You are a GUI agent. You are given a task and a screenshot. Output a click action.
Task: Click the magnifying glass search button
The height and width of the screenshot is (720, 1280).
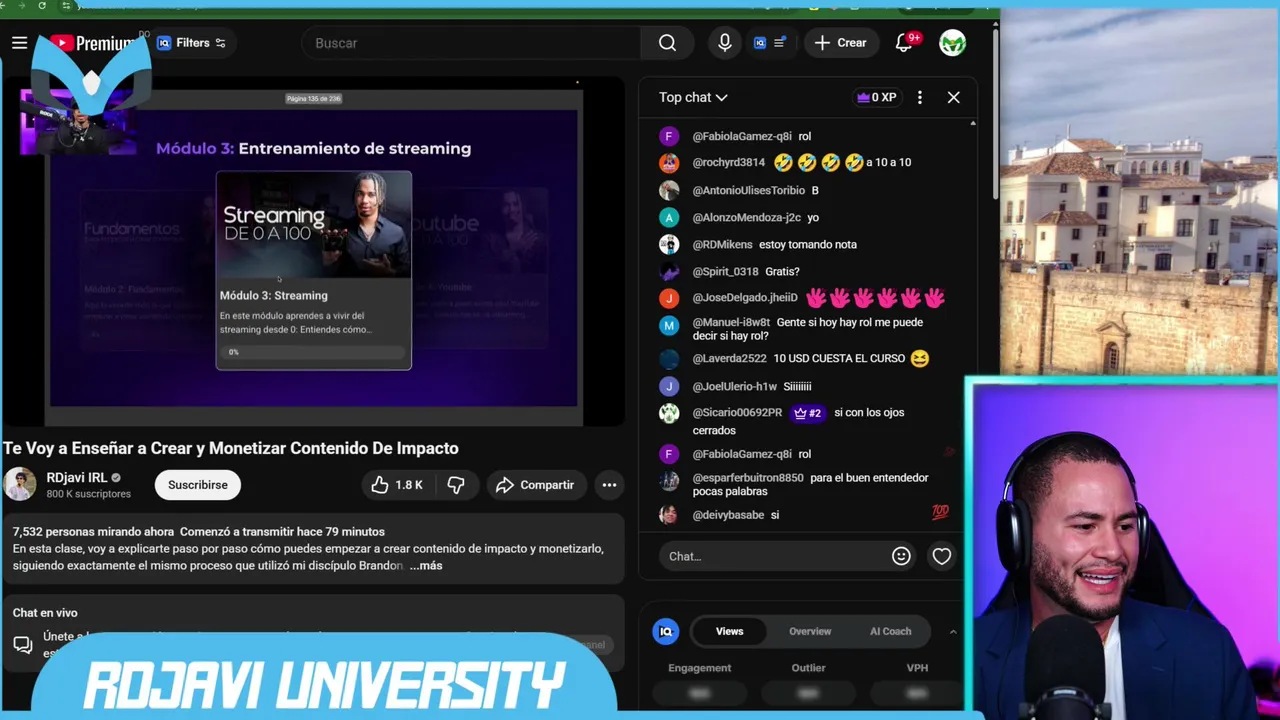coord(668,43)
